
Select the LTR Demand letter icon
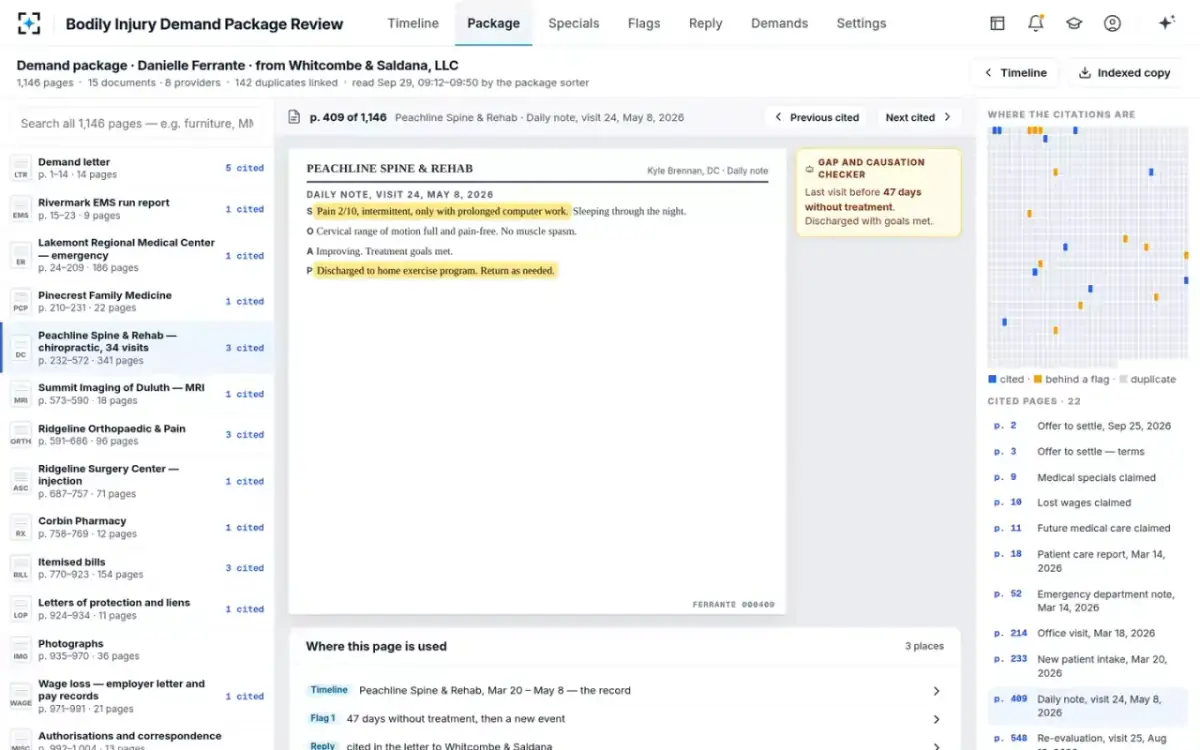tap(21, 168)
